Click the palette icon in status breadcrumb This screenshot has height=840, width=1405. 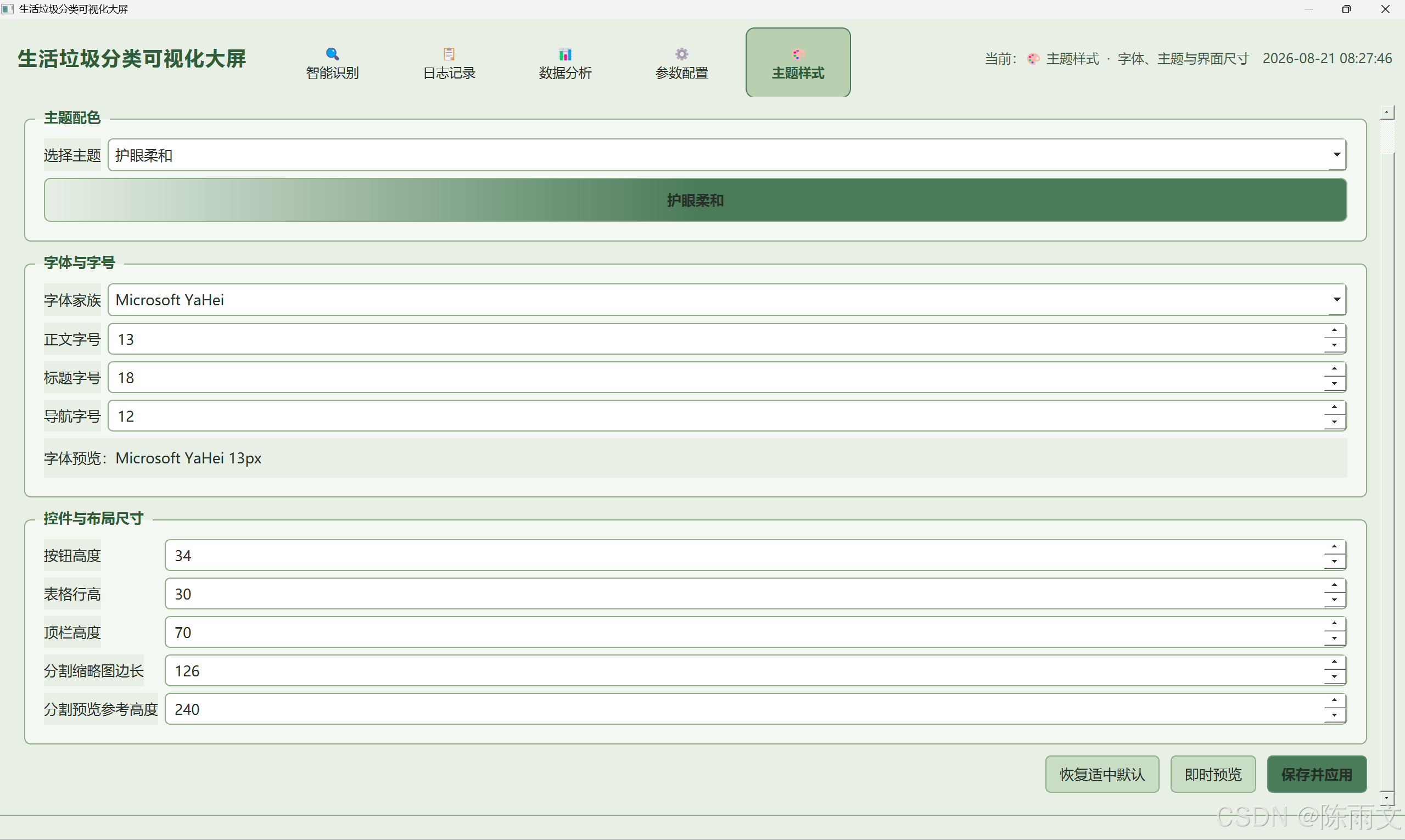1033,59
